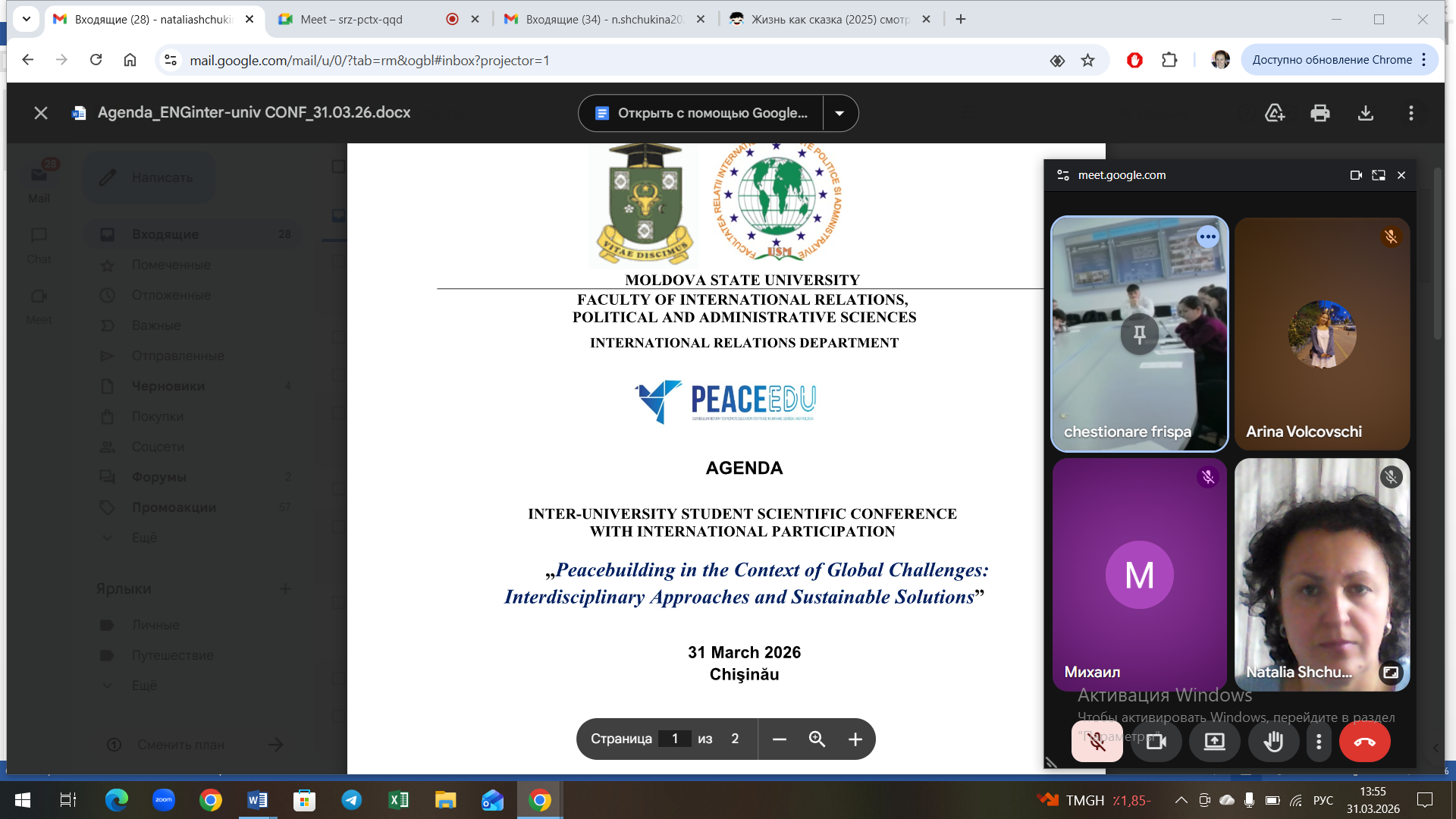The height and width of the screenshot is (819, 1456).
Task: Add document to Google Drive
Action: 1275,113
